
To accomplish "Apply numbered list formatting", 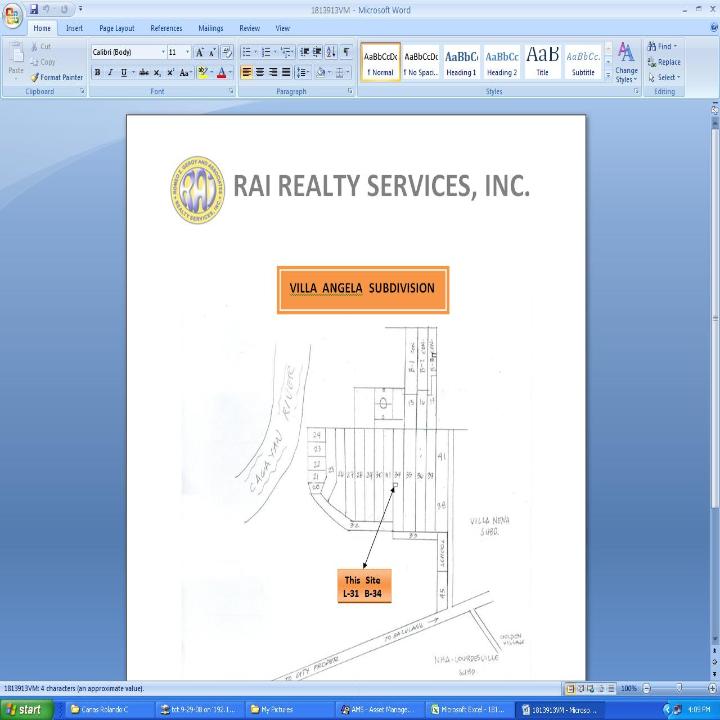I will tap(266, 52).
